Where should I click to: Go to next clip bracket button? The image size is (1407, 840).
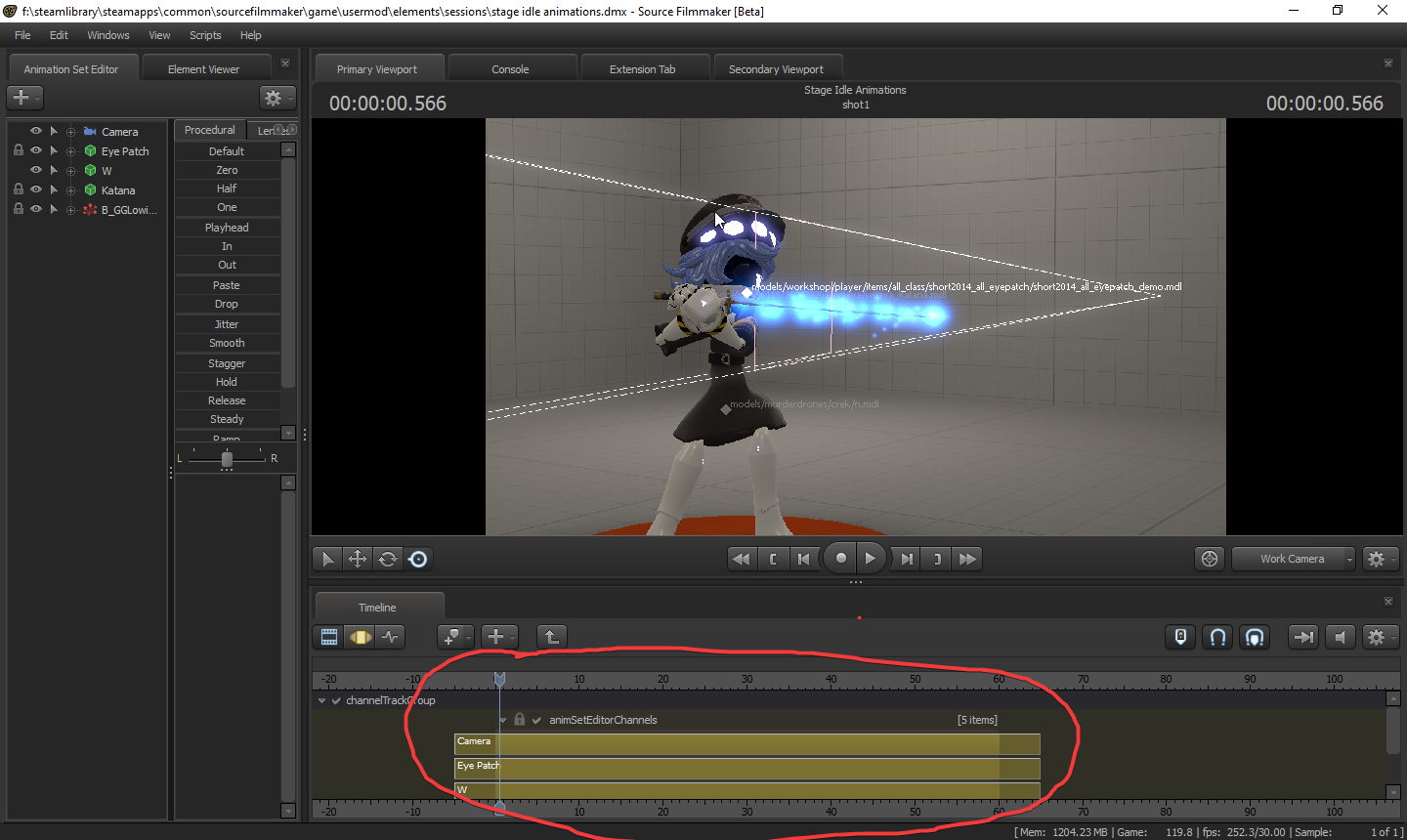pos(937,559)
